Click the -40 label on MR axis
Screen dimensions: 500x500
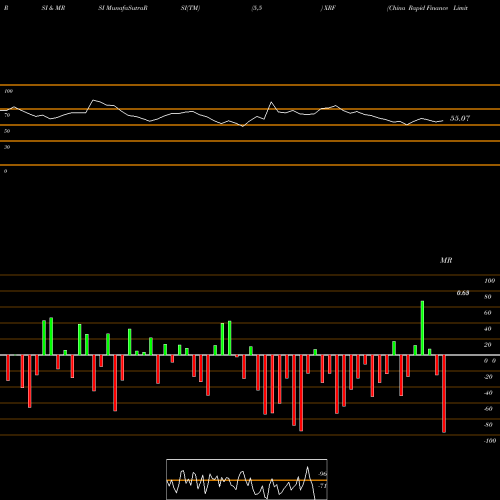point(488,393)
